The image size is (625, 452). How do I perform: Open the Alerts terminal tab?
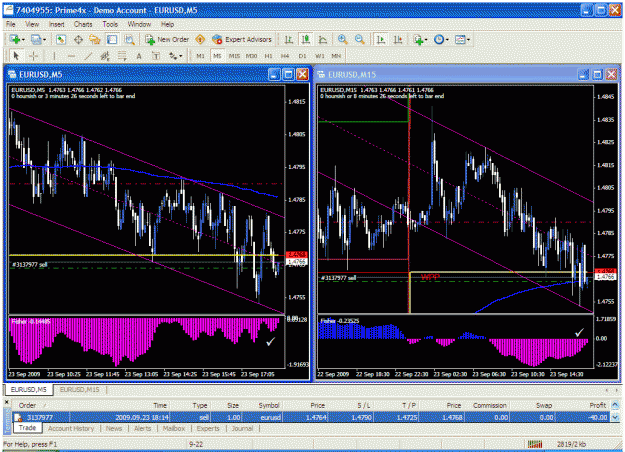coord(142,428)
